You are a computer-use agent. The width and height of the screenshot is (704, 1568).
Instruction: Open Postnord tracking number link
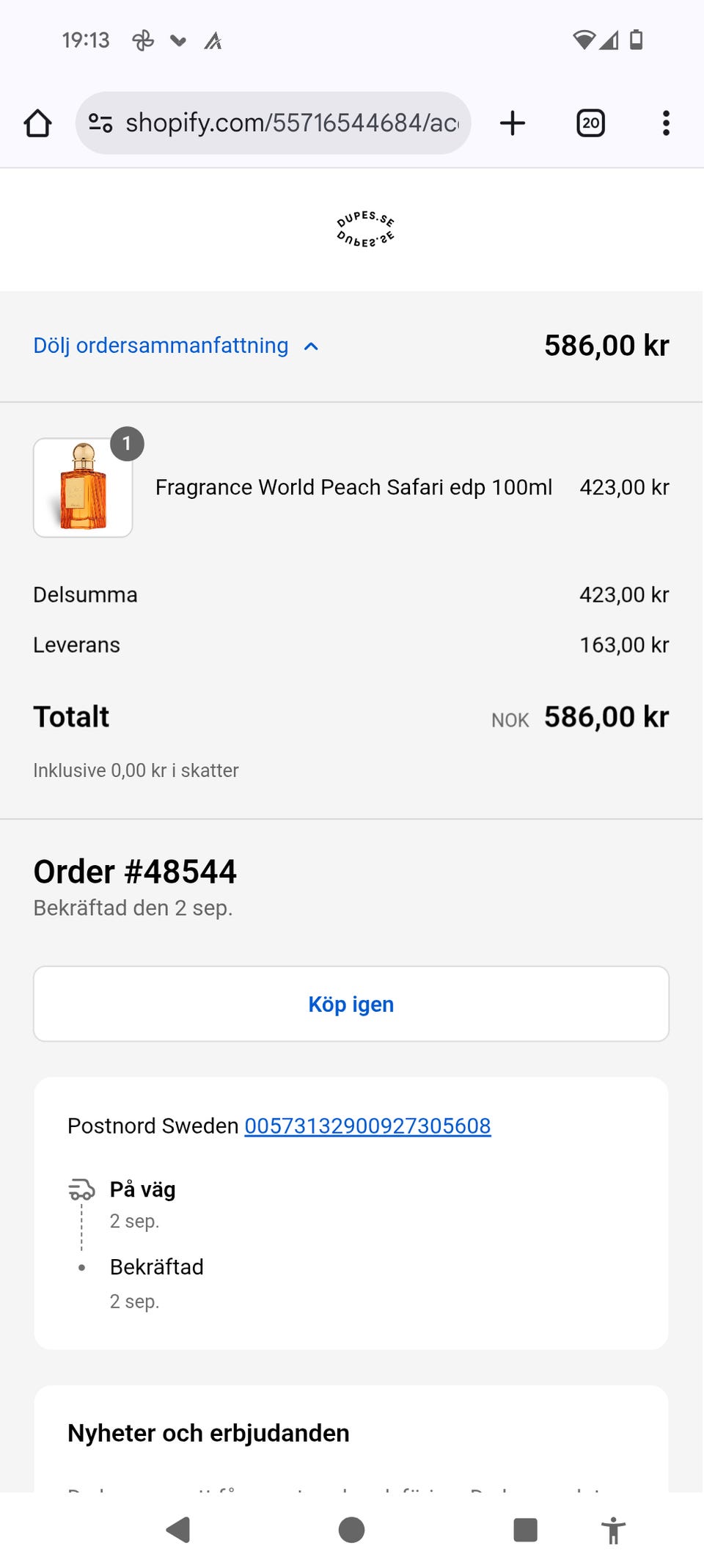367,1126
